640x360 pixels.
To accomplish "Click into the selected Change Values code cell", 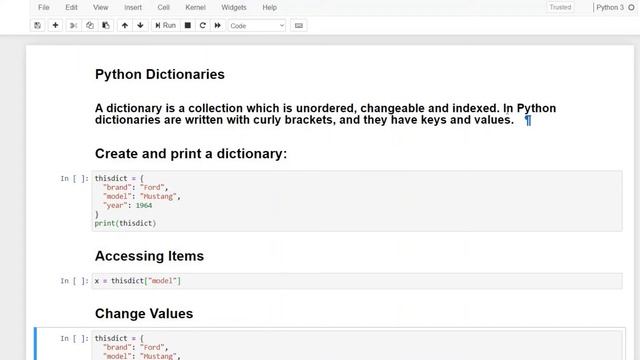I will point(357,346).
